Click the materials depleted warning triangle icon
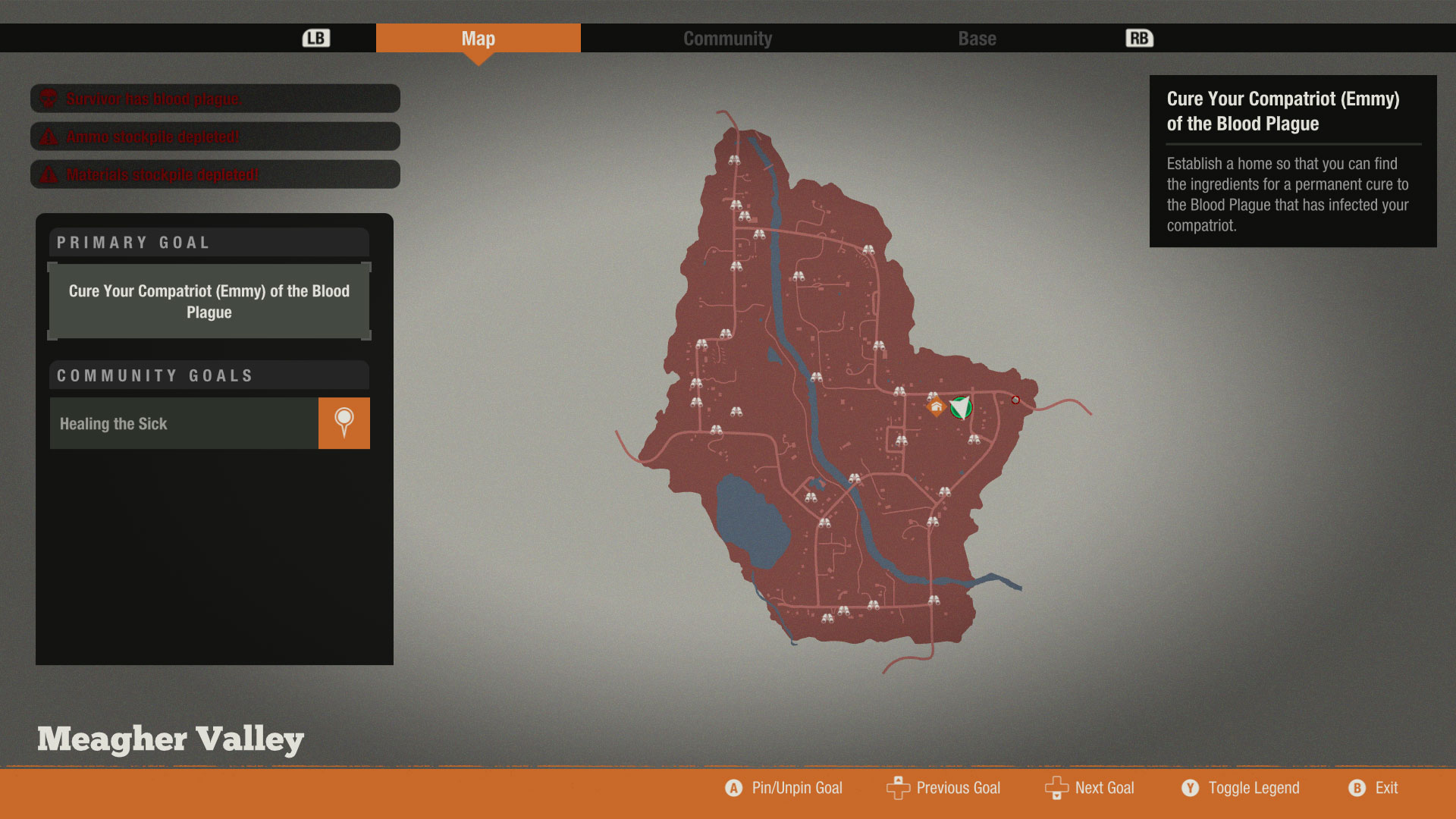This screenshot has width=1456, height=819. click(49, 175)
